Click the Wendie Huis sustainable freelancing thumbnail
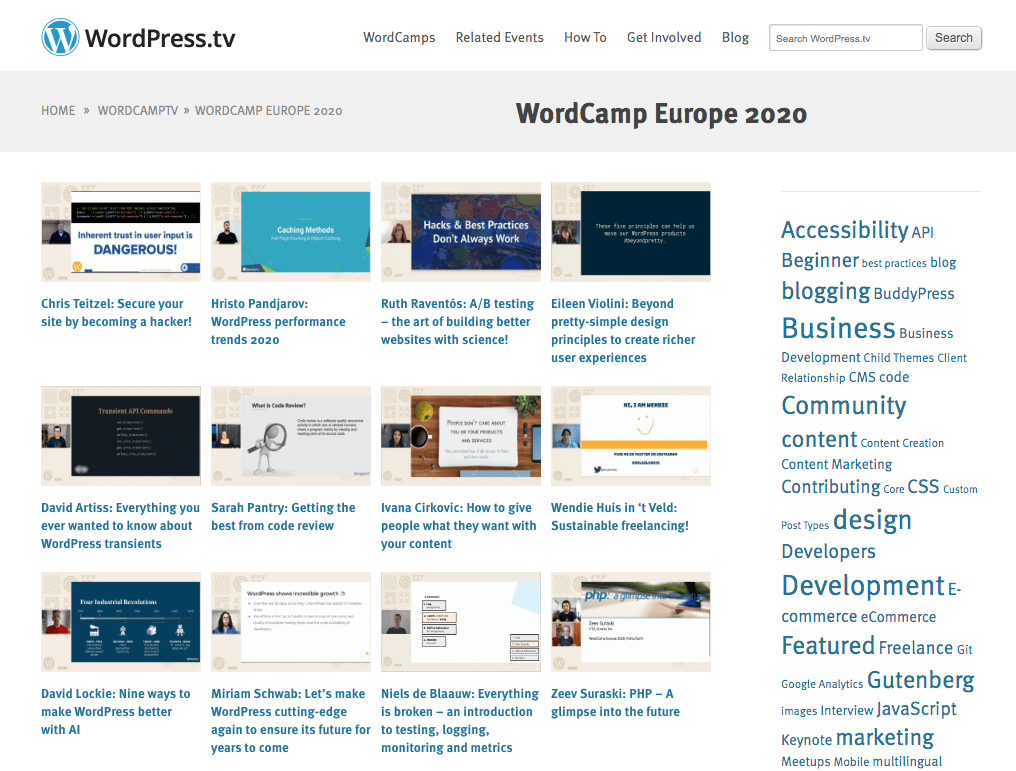The width and height of the screenshot is (1016, 771). pyautogui.click(x=630, y=435)
